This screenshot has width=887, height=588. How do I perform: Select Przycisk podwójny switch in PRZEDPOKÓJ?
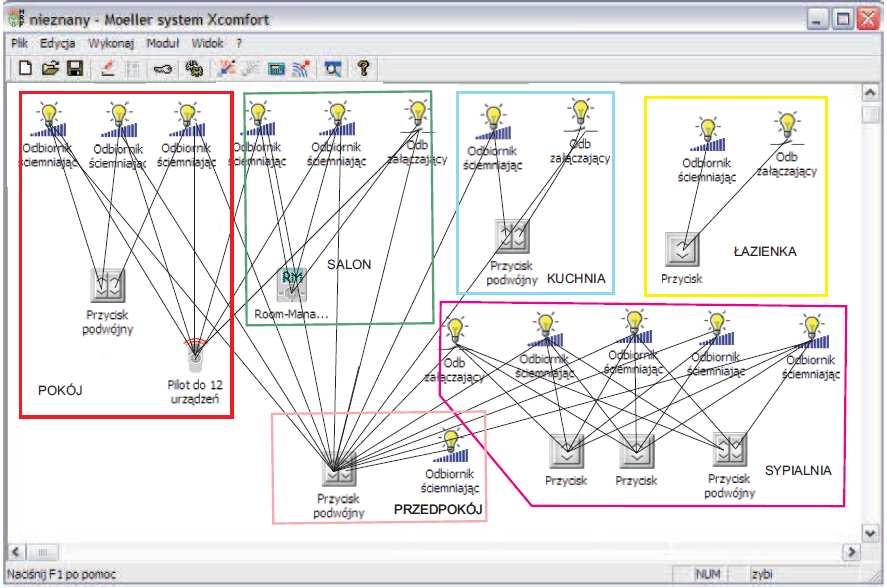(x=339, y=470)
